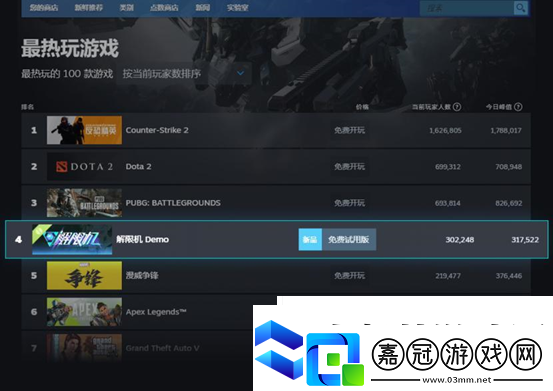
Task: Open the 解限机 Demo banner image
Action: click(x=72, y=239)
